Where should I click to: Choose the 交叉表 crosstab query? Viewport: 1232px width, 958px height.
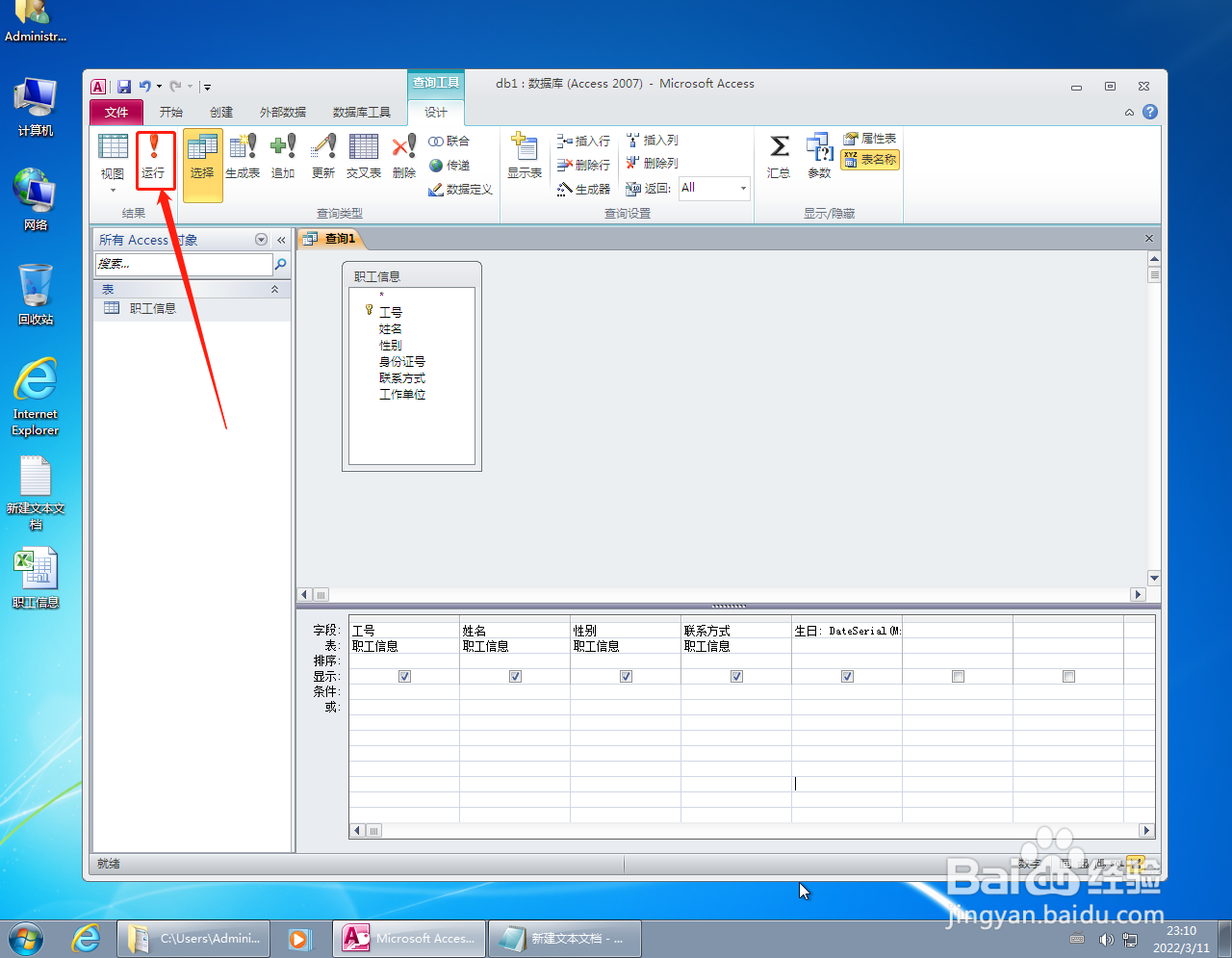click(364, 158)
